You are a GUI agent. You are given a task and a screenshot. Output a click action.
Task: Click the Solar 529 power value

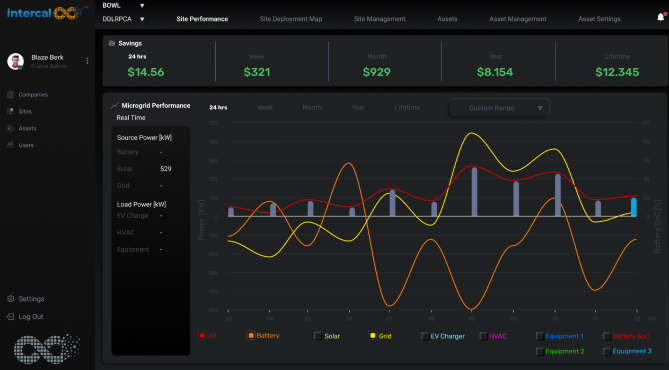click(x=166, y=169)
